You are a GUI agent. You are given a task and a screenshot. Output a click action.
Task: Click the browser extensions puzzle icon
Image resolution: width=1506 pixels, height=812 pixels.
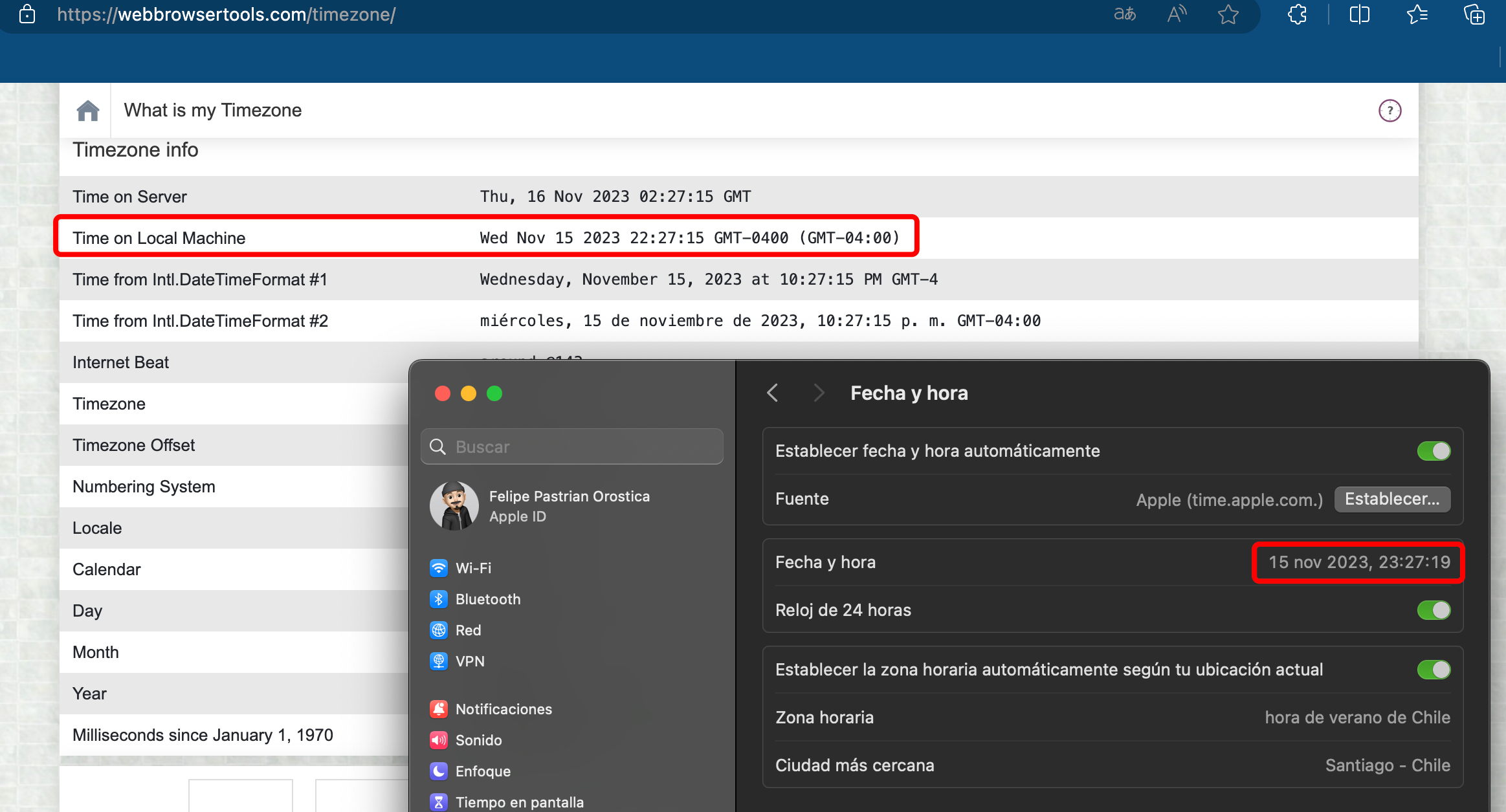tap(1297, 14)
